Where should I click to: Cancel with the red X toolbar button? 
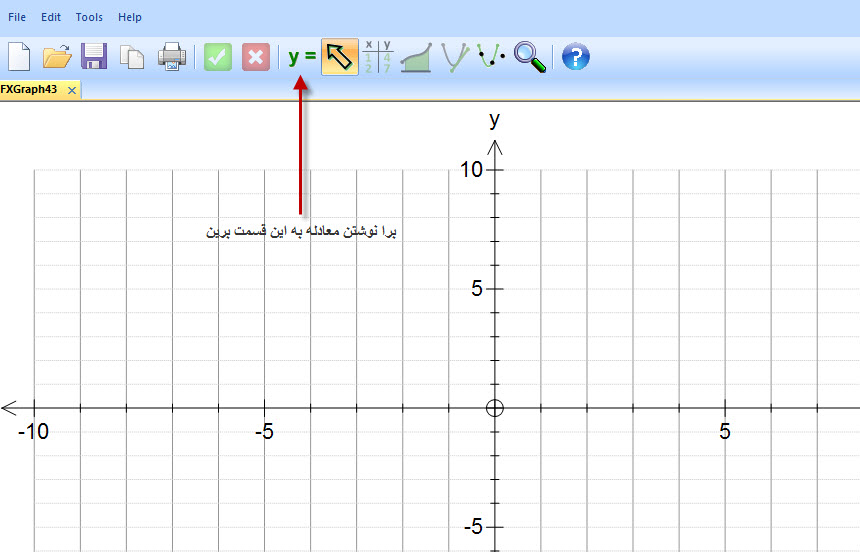(x=256, y=56)
